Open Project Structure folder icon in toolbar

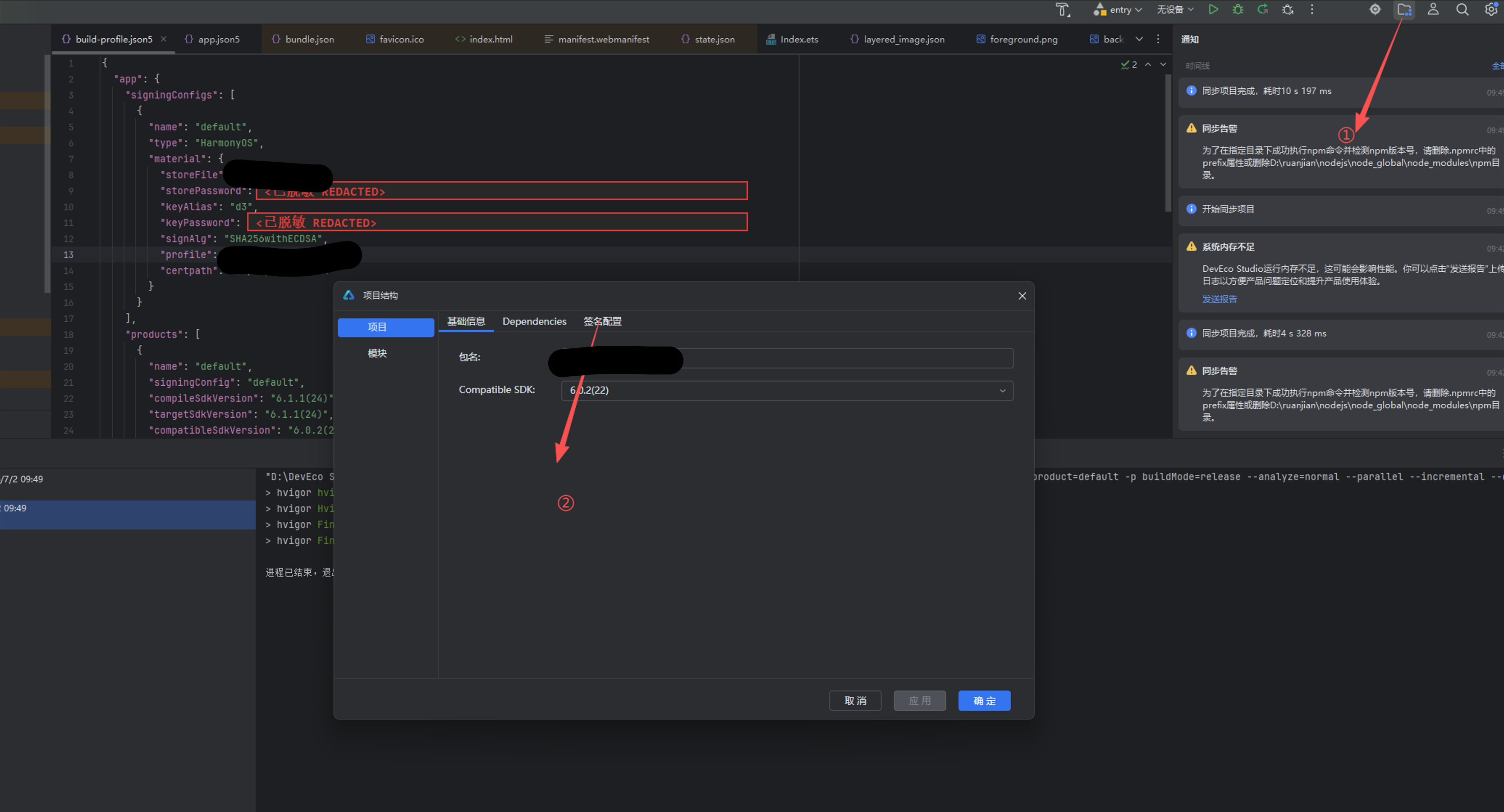click(1404, 9)
